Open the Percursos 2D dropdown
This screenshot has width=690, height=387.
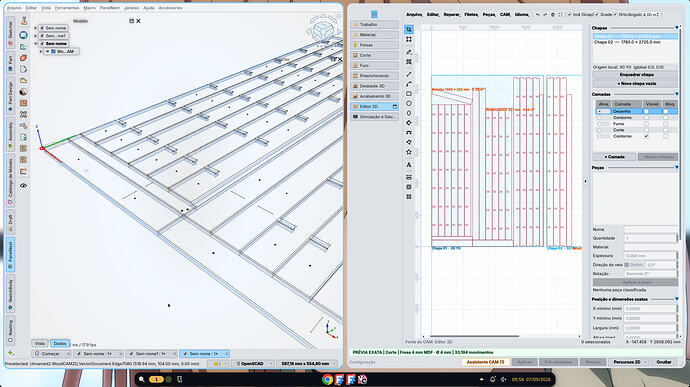[629, 362]
